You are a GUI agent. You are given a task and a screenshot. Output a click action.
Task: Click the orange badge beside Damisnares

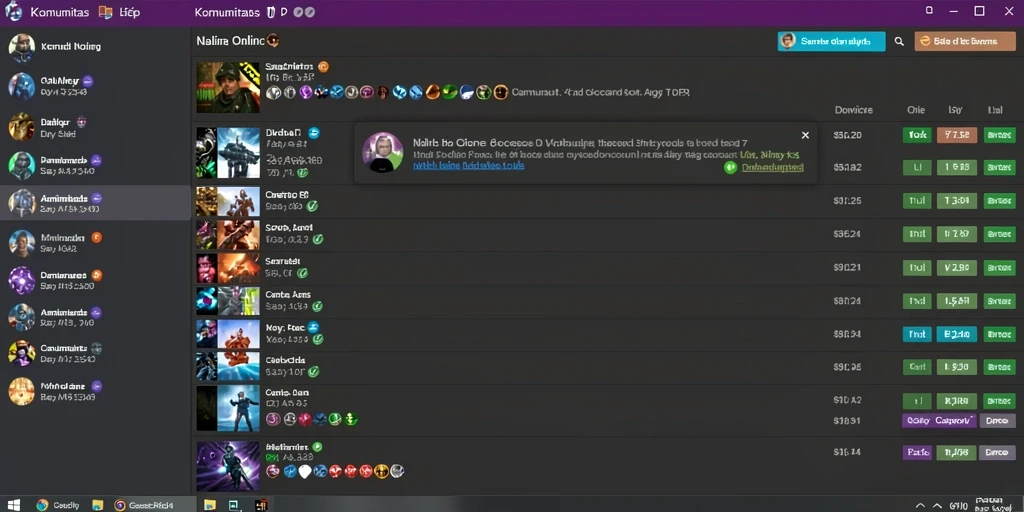[97, 275]
